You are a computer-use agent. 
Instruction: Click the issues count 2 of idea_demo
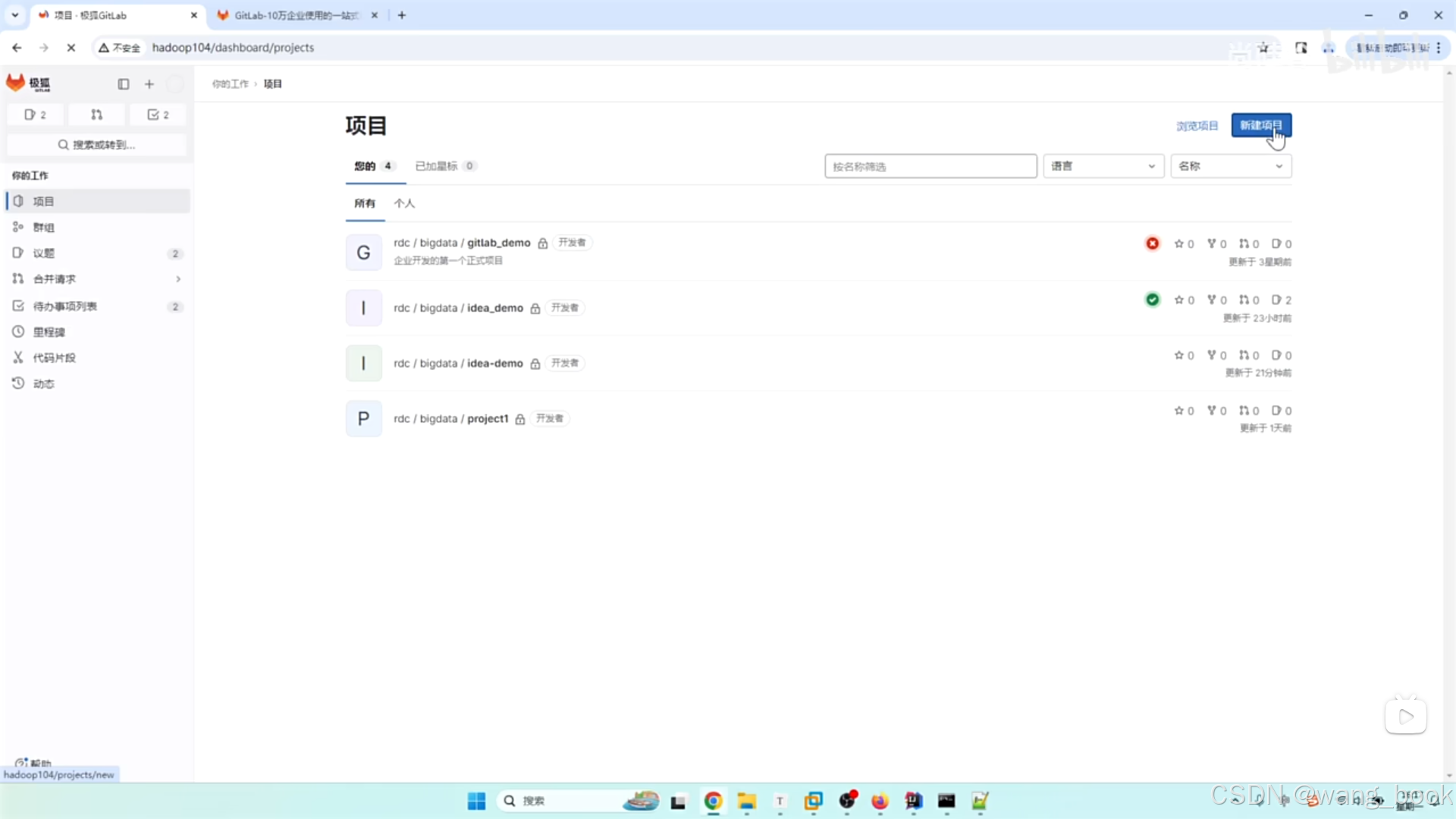(1282, 300)
